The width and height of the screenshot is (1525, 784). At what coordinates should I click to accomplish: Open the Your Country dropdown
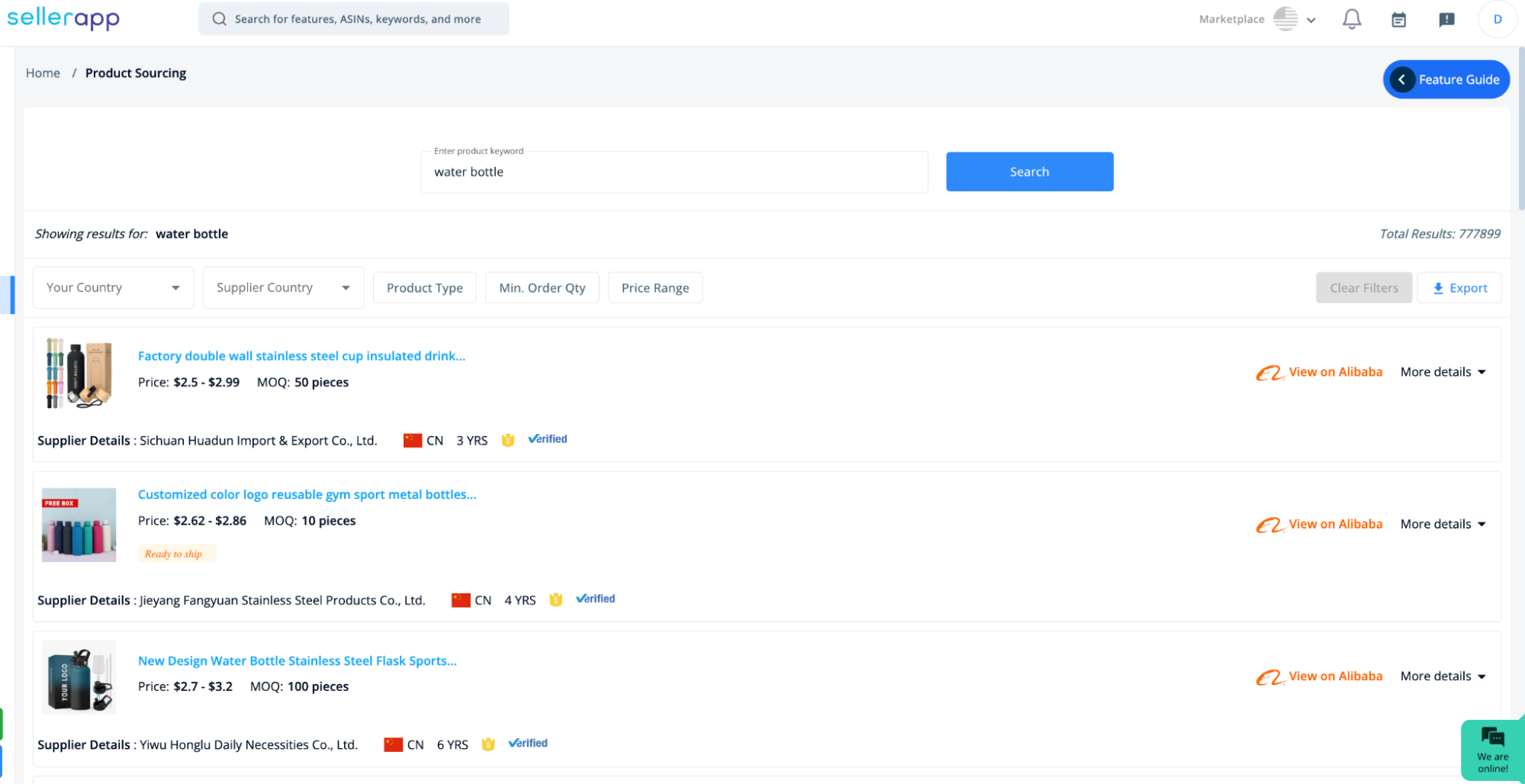click(113, 288)
